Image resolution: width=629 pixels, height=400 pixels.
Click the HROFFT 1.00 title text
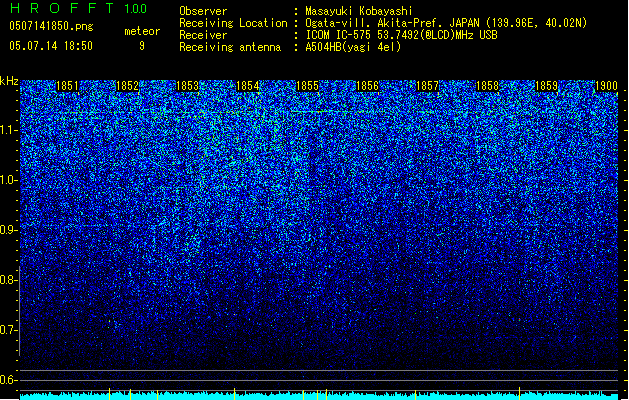tap(78, 8)
